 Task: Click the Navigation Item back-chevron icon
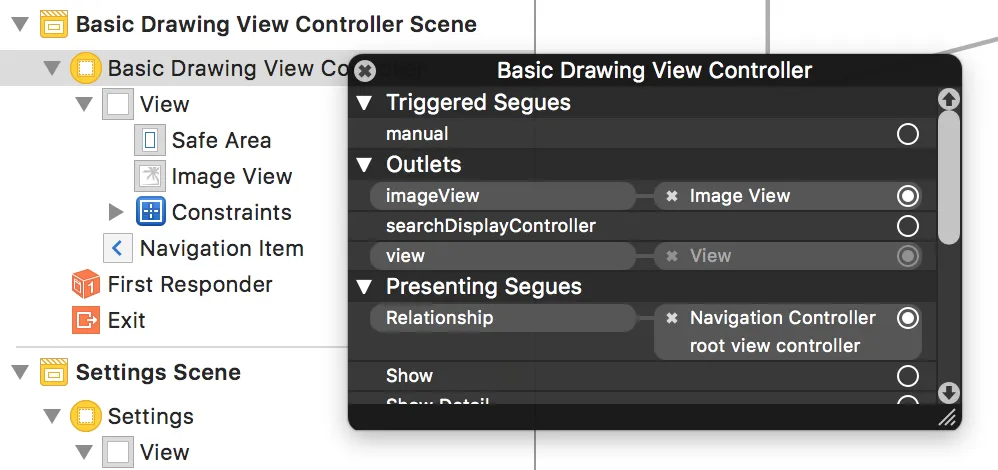pos(118,248)
